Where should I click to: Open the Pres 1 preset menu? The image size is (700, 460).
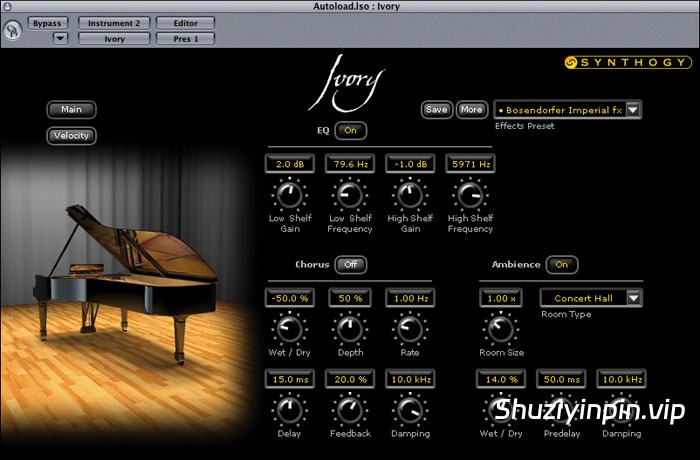tap(185, 39)
